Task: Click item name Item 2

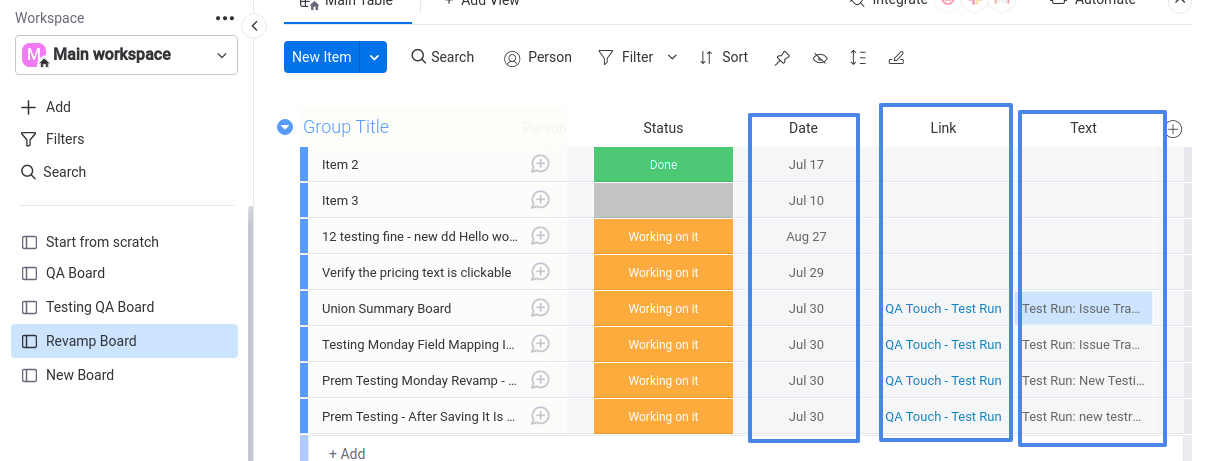Action: coord(340,165)
